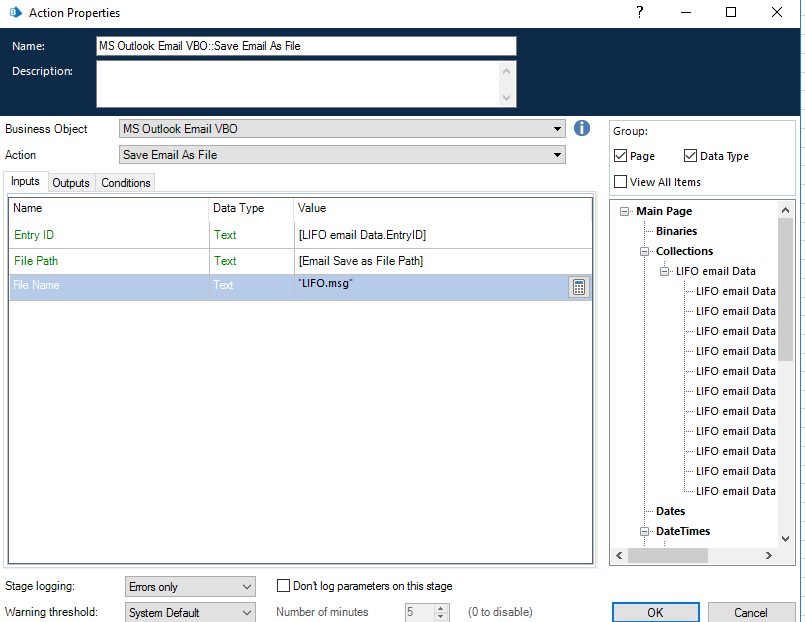Screen dimensions: 805x622
Task: Switch to the Conditions tab
Action: click(126, 183)
